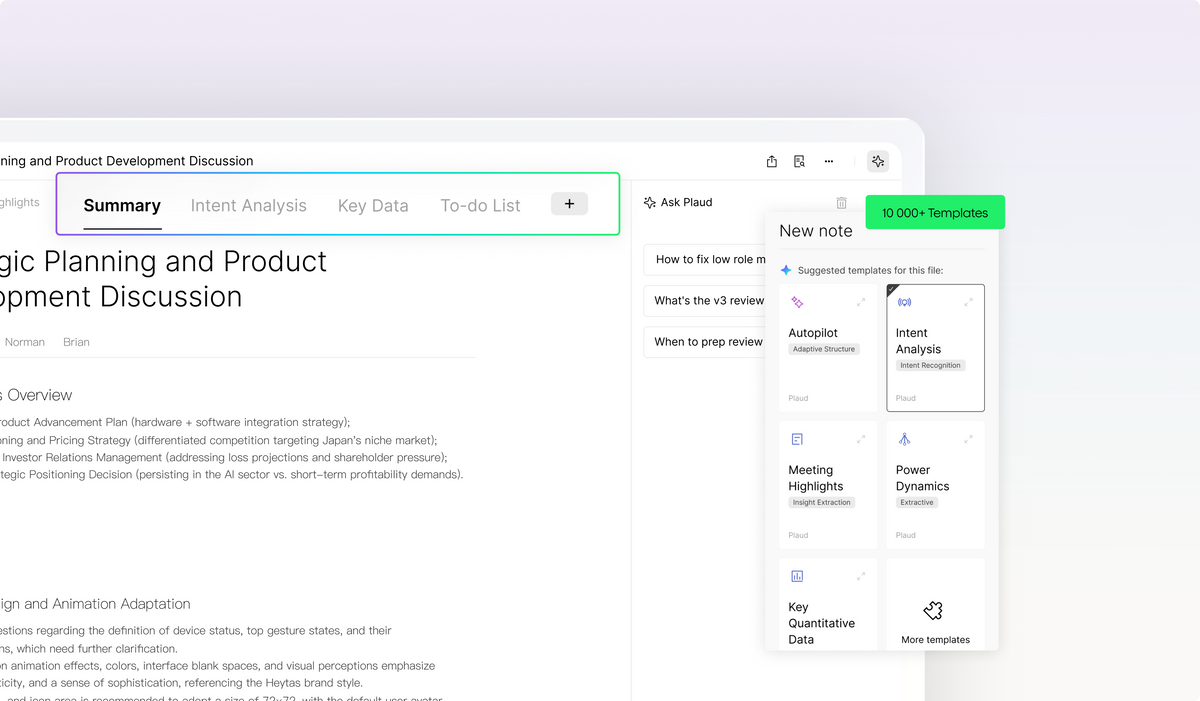
Task: Expand the Power Dynamics template preview
Action: 968,439
